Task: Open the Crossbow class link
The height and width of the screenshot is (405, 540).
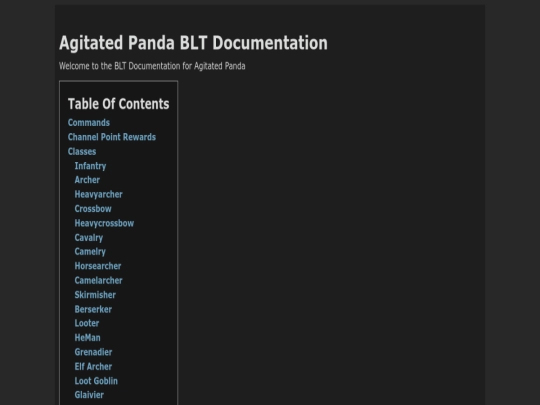Action: [x=93, y=209]
